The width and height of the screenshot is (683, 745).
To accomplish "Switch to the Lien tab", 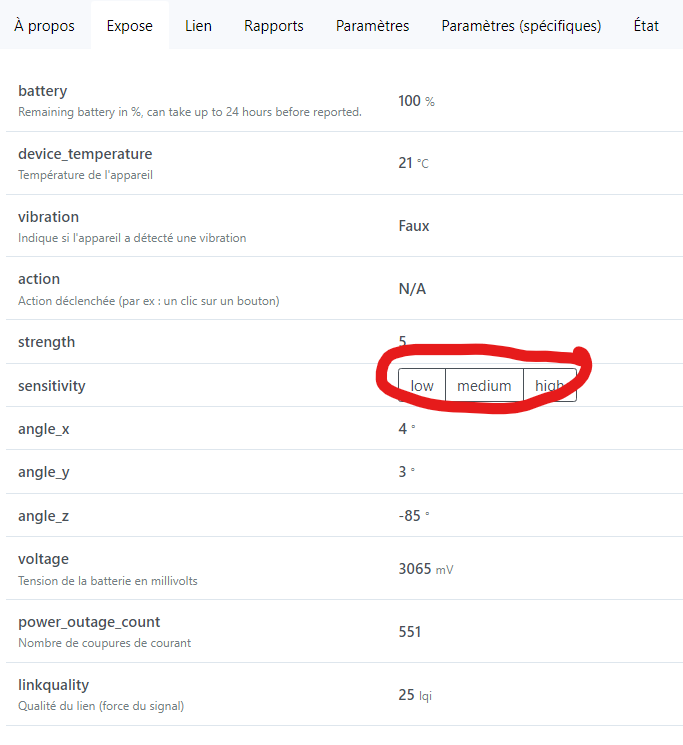I will (x=199, y=26).
